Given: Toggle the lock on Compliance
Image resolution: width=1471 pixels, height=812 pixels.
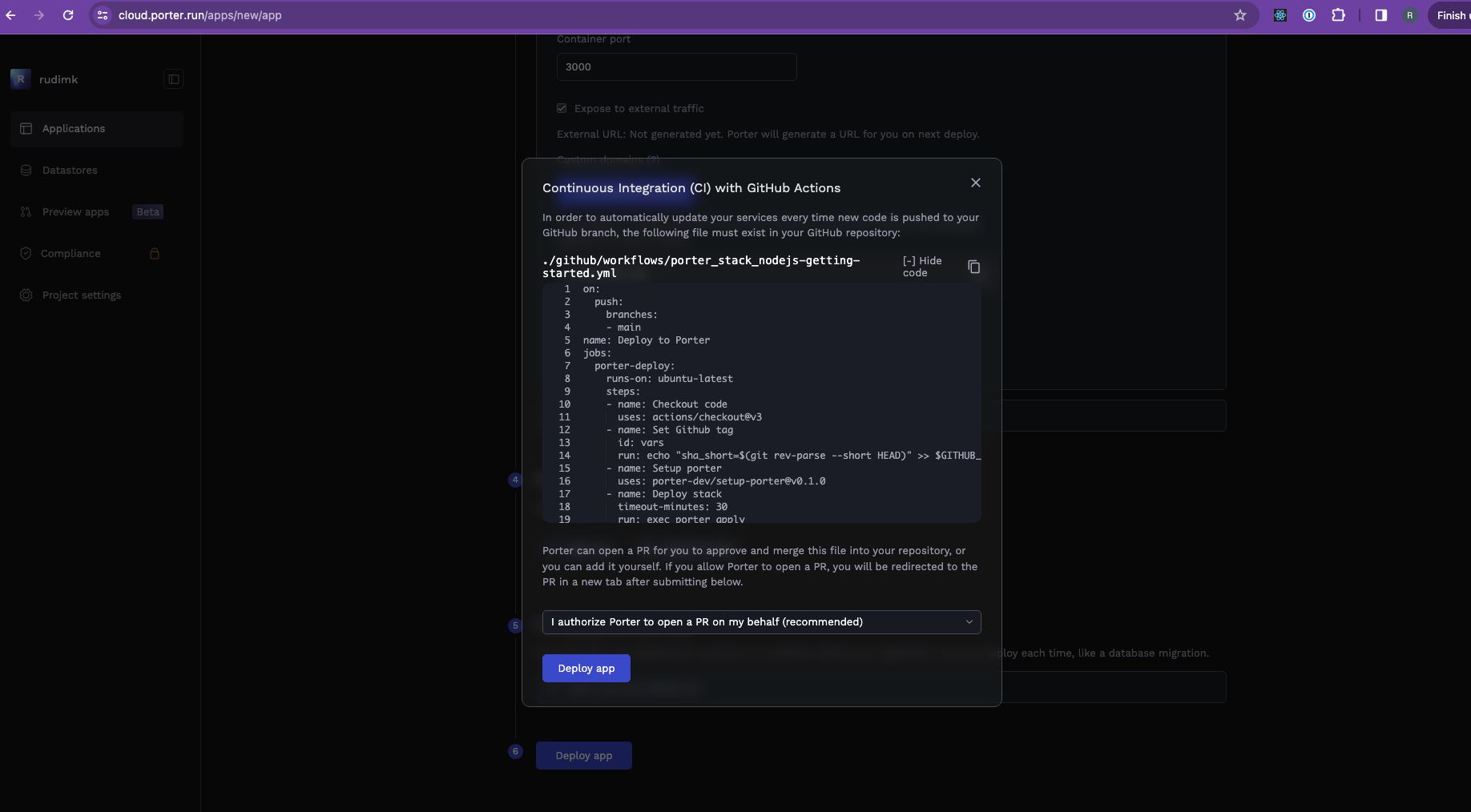Looking at the screenshot, I should pos(155,253).
